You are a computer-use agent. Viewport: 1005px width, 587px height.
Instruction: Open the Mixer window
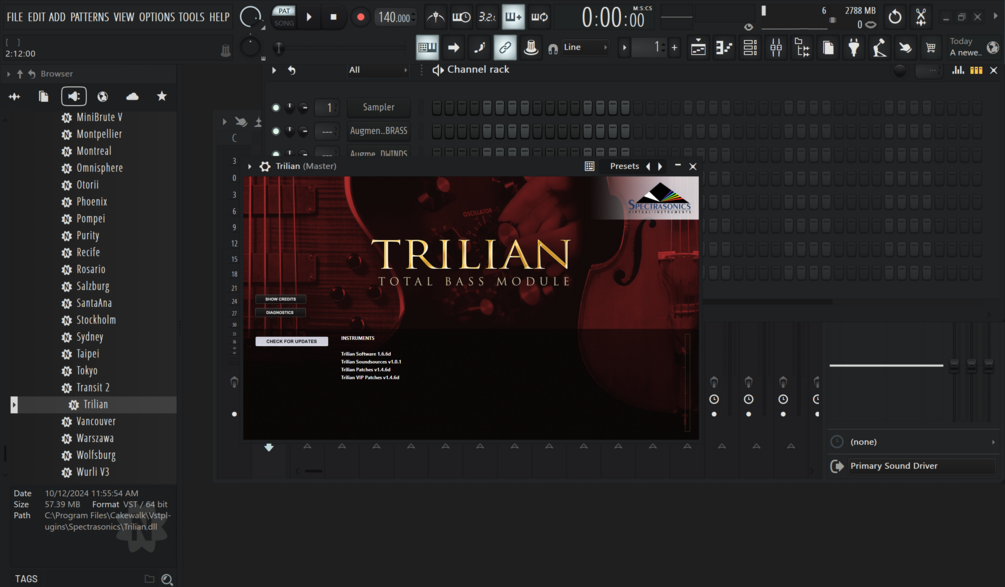pyautogui.click(x=776, y=47)
